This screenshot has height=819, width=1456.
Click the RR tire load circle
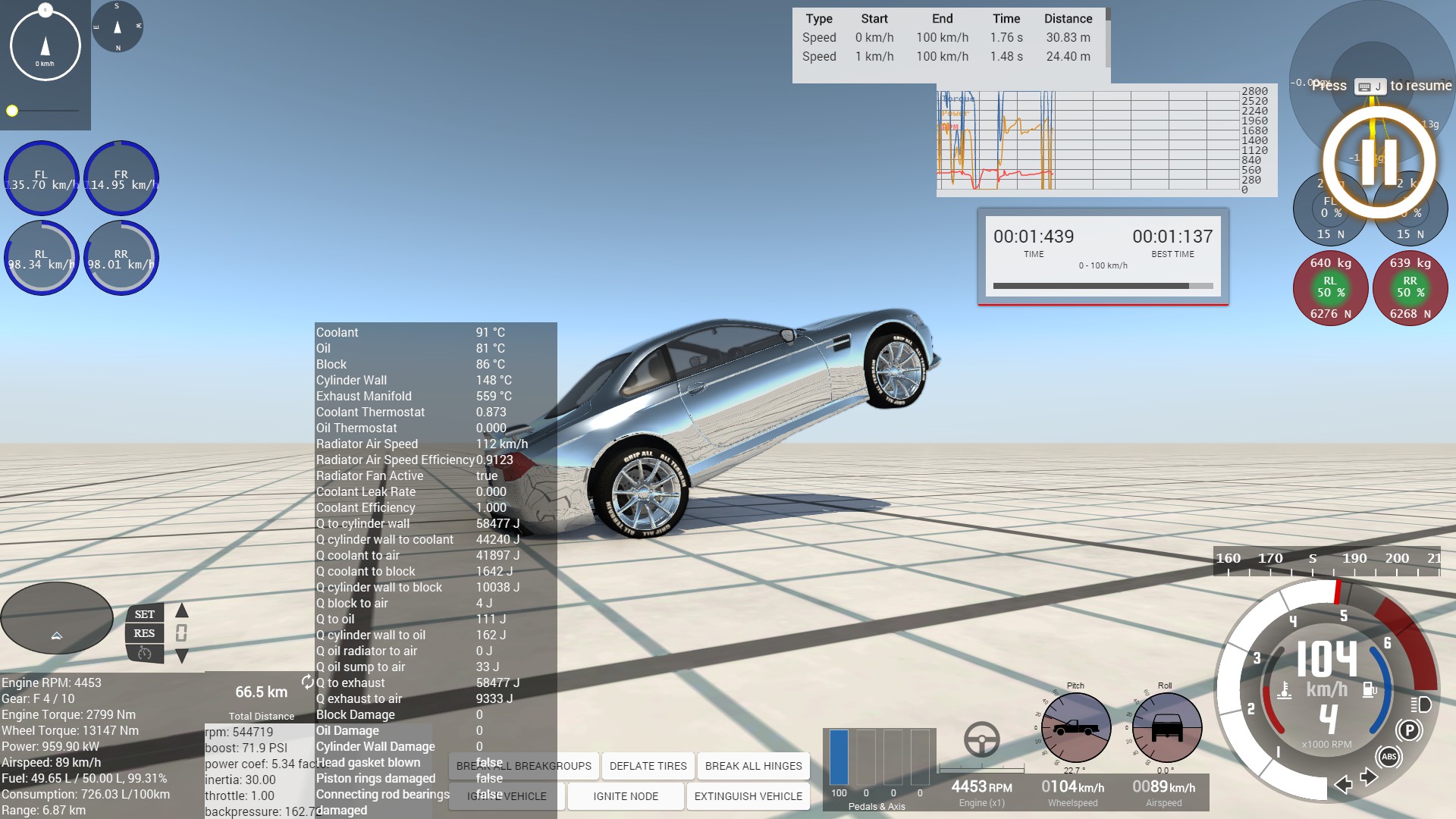click(1410, 288)
